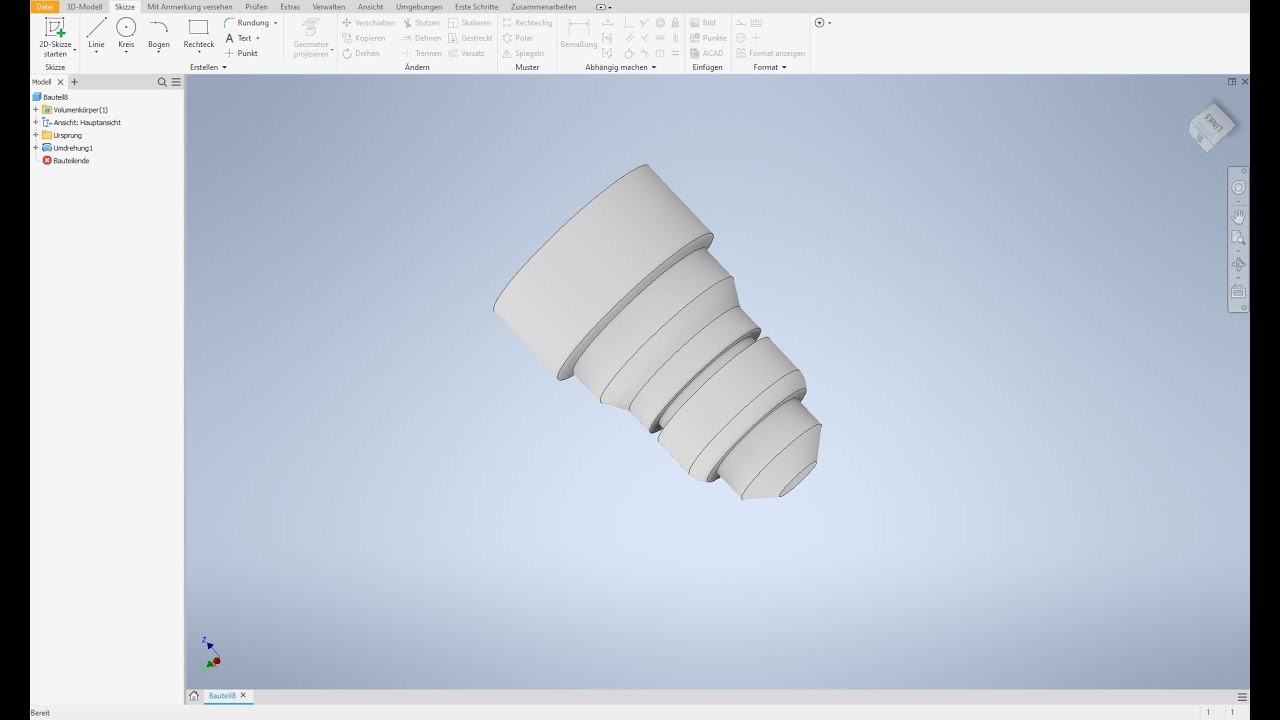This screenshot has height=720, width=1280.
Task: Click the Look At tool in navigation bar
Action: tap(1238, 291)
